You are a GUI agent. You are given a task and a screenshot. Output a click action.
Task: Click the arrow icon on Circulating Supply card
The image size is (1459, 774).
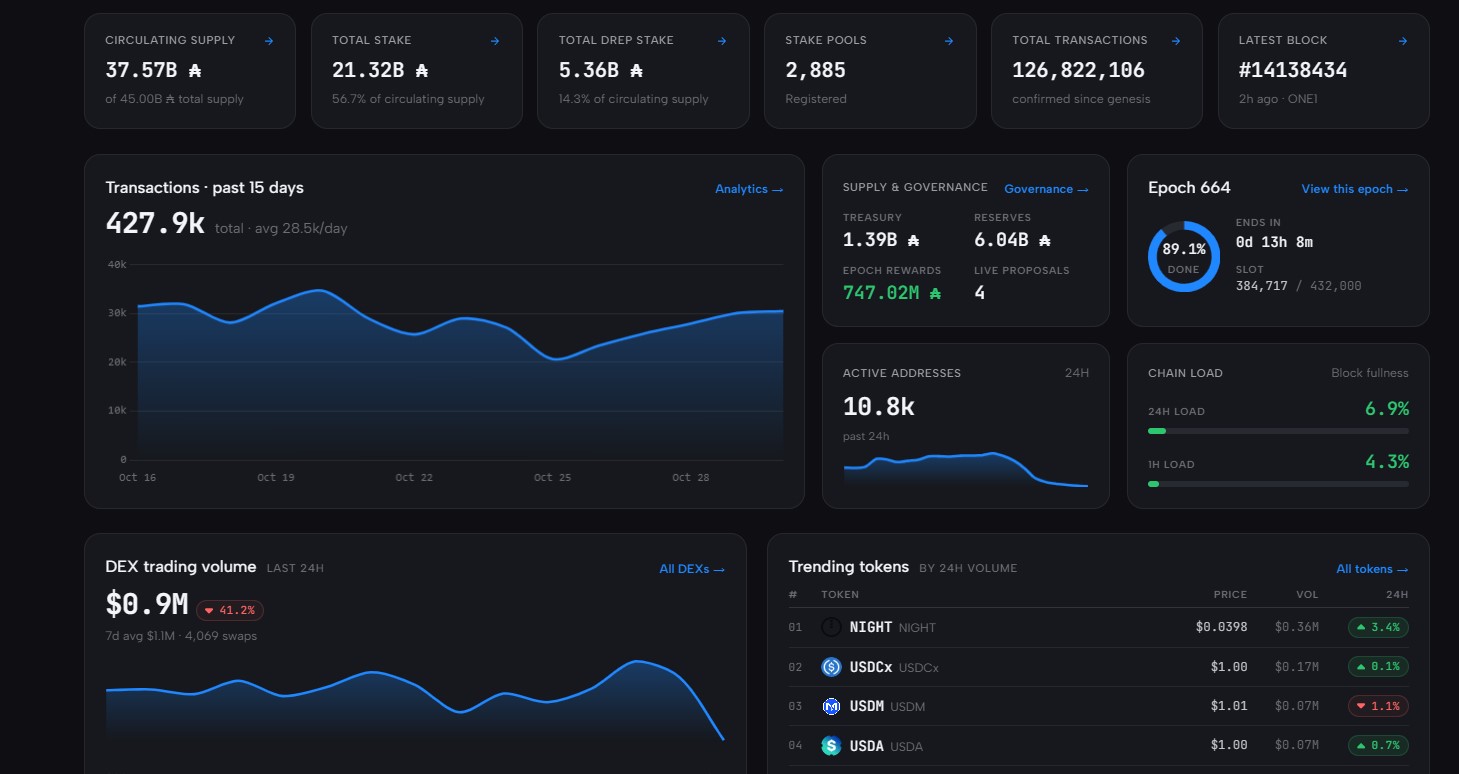pyautogui.click(x=269, y=41)
